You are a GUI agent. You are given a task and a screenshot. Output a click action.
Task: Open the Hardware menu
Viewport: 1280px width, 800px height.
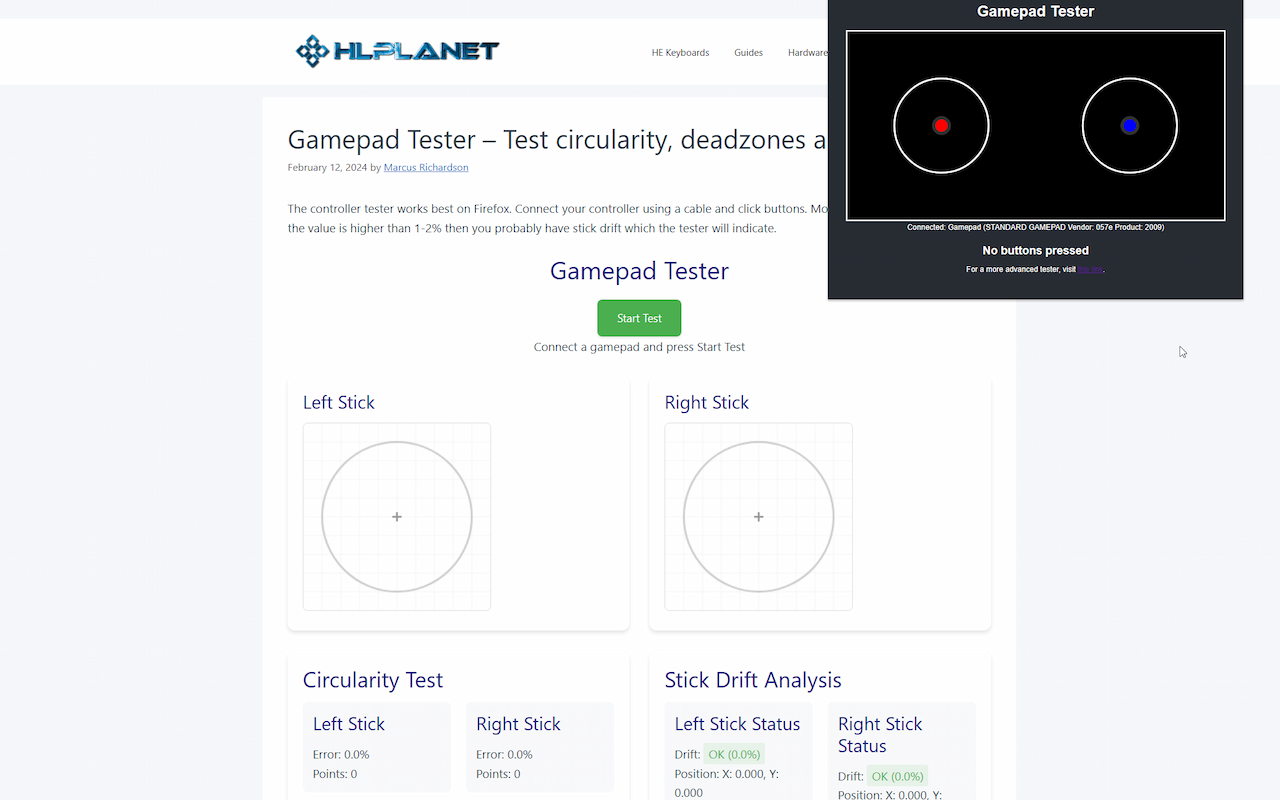click(807, 52)
